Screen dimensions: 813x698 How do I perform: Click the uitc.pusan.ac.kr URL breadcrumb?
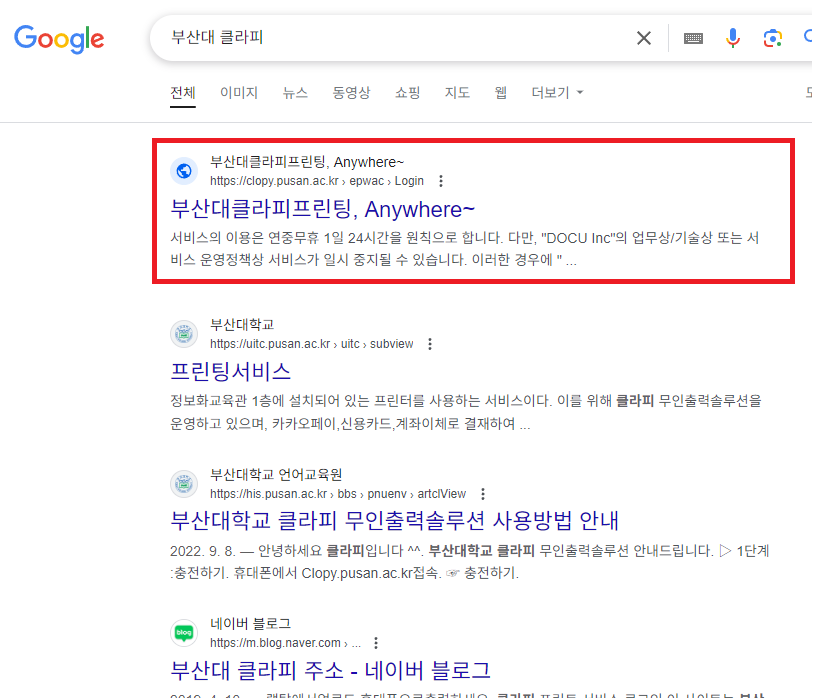click(x=312, y=344)
